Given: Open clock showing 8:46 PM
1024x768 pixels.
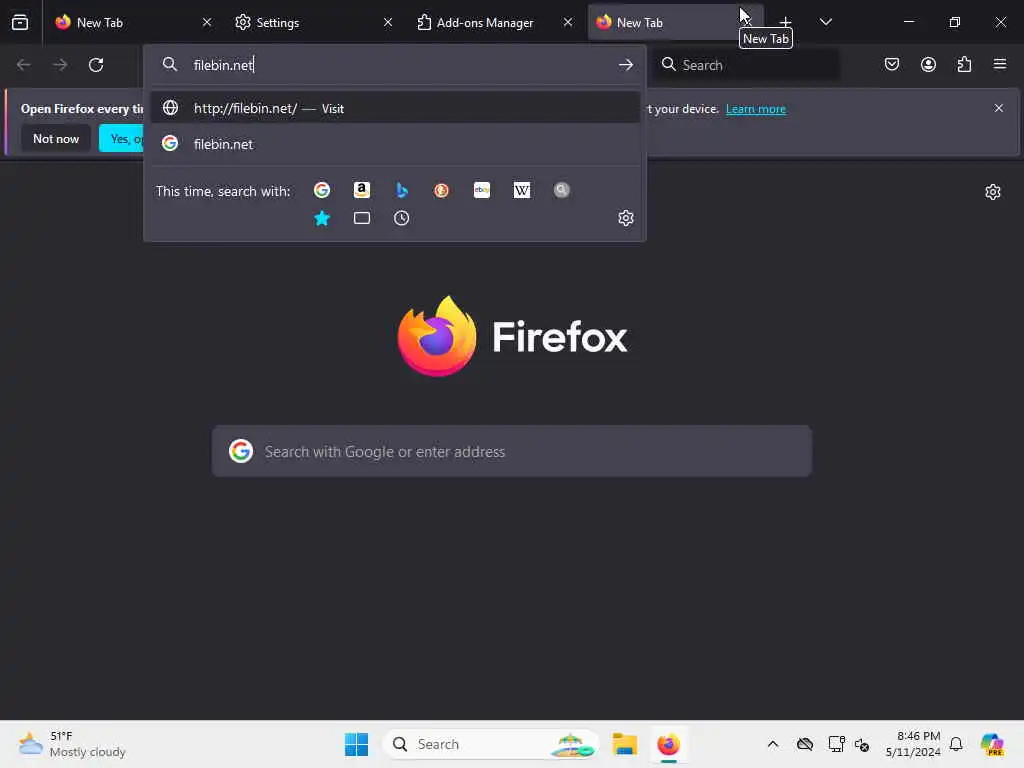Looking at the screenshot, I should (x=913, y=744).
